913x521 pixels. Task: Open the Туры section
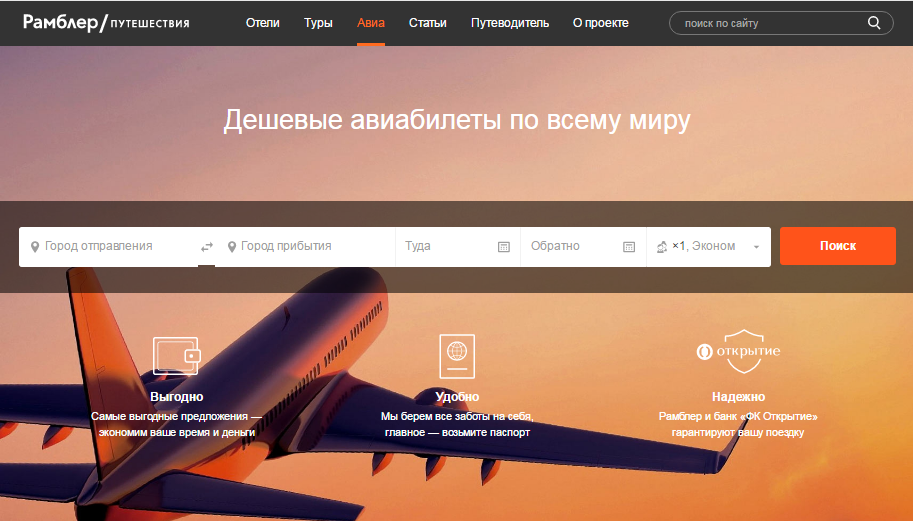coord(318,23)
